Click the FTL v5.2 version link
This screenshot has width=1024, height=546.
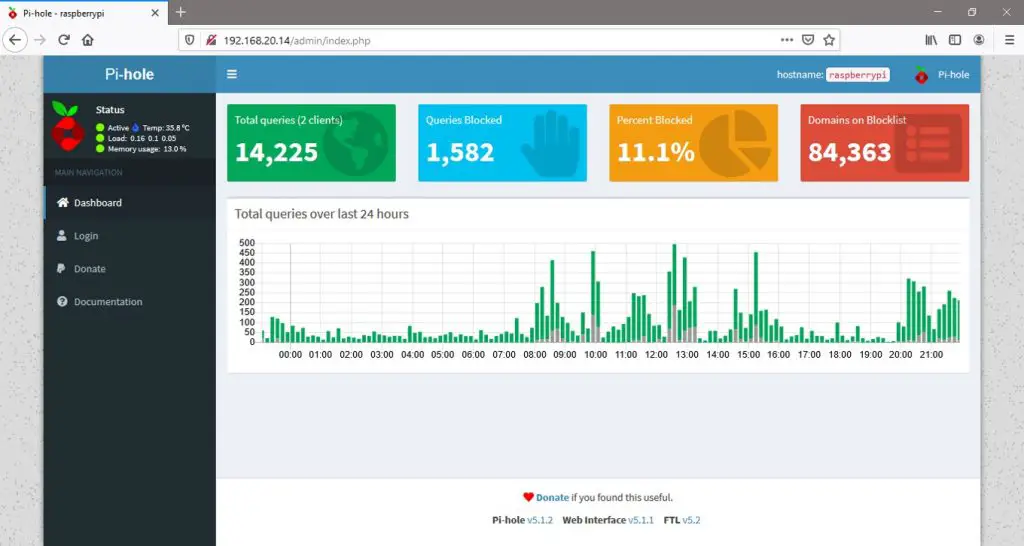[691, 520]
